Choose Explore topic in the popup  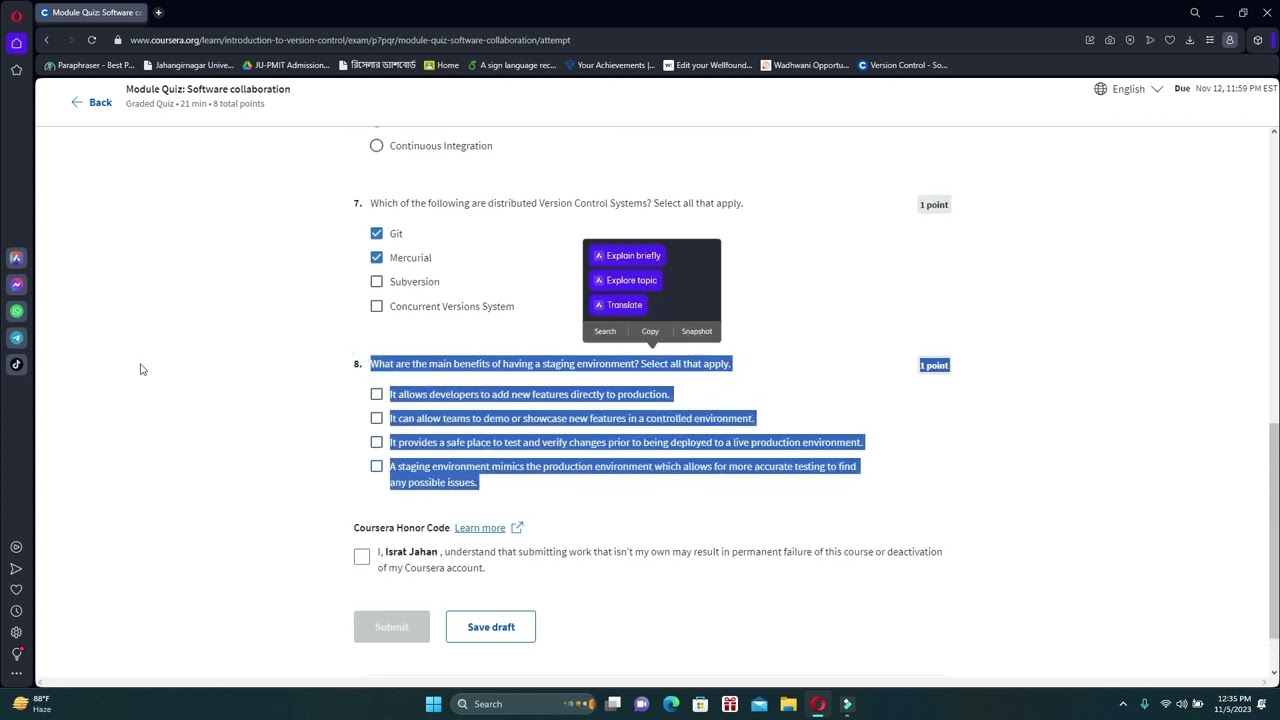point(624,280)
